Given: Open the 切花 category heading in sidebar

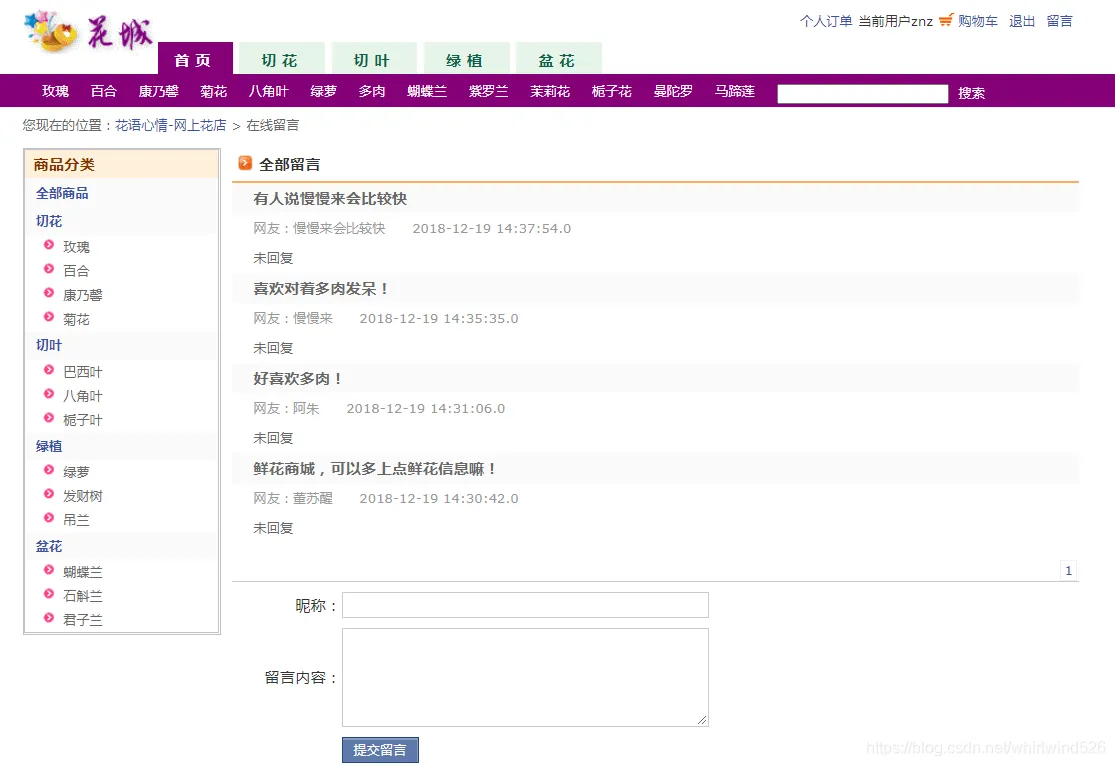Looking at the screenshot, I should [x=49, y=221].
